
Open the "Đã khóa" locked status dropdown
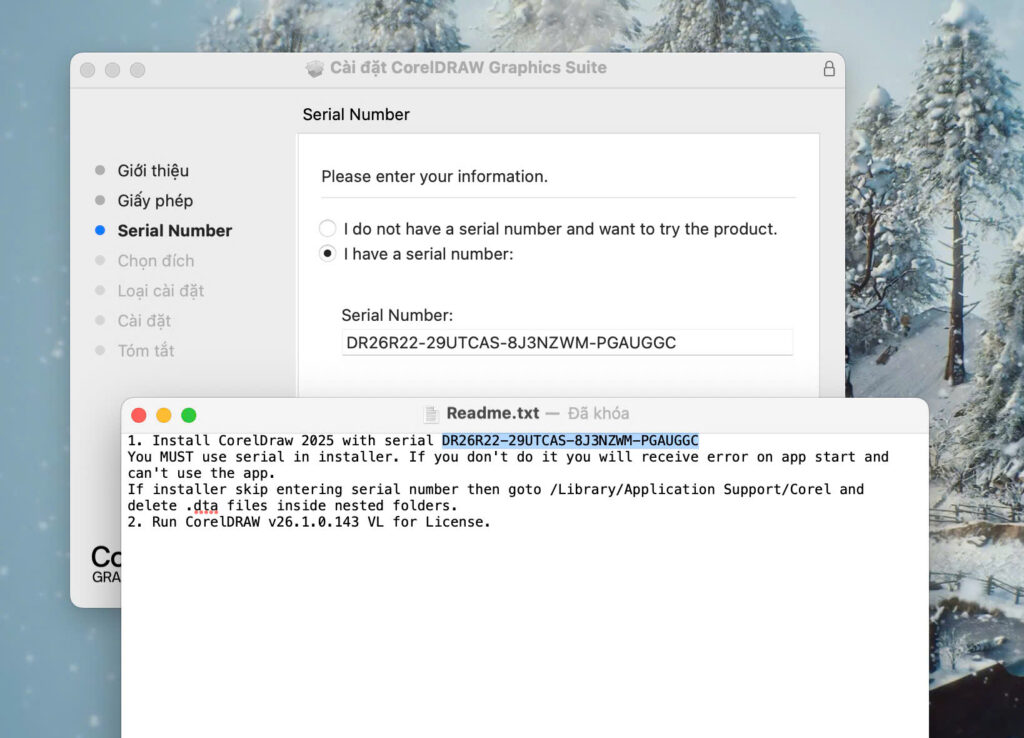[x=598, y=414]
